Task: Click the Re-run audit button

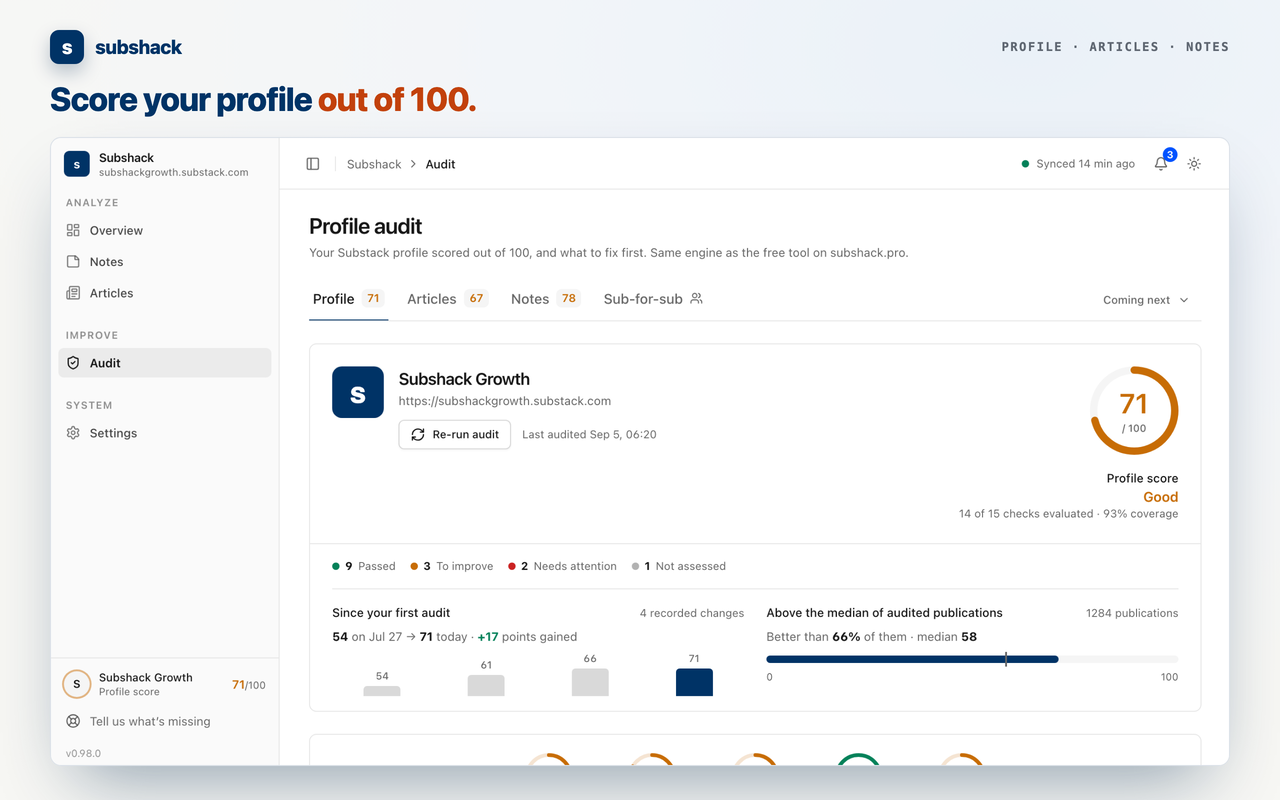Action: point(455,435)
